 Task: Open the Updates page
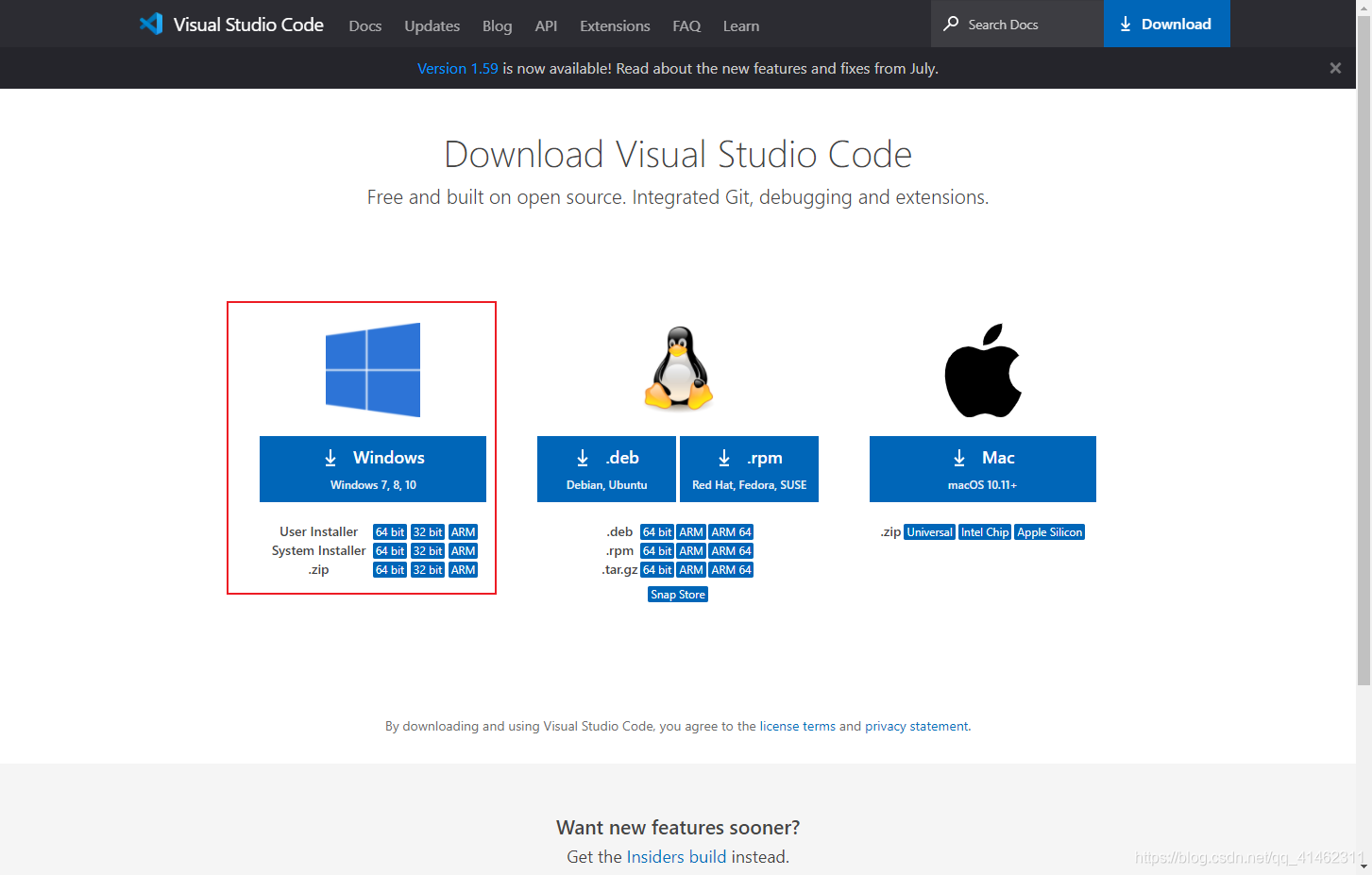click(x=432, y=25)
